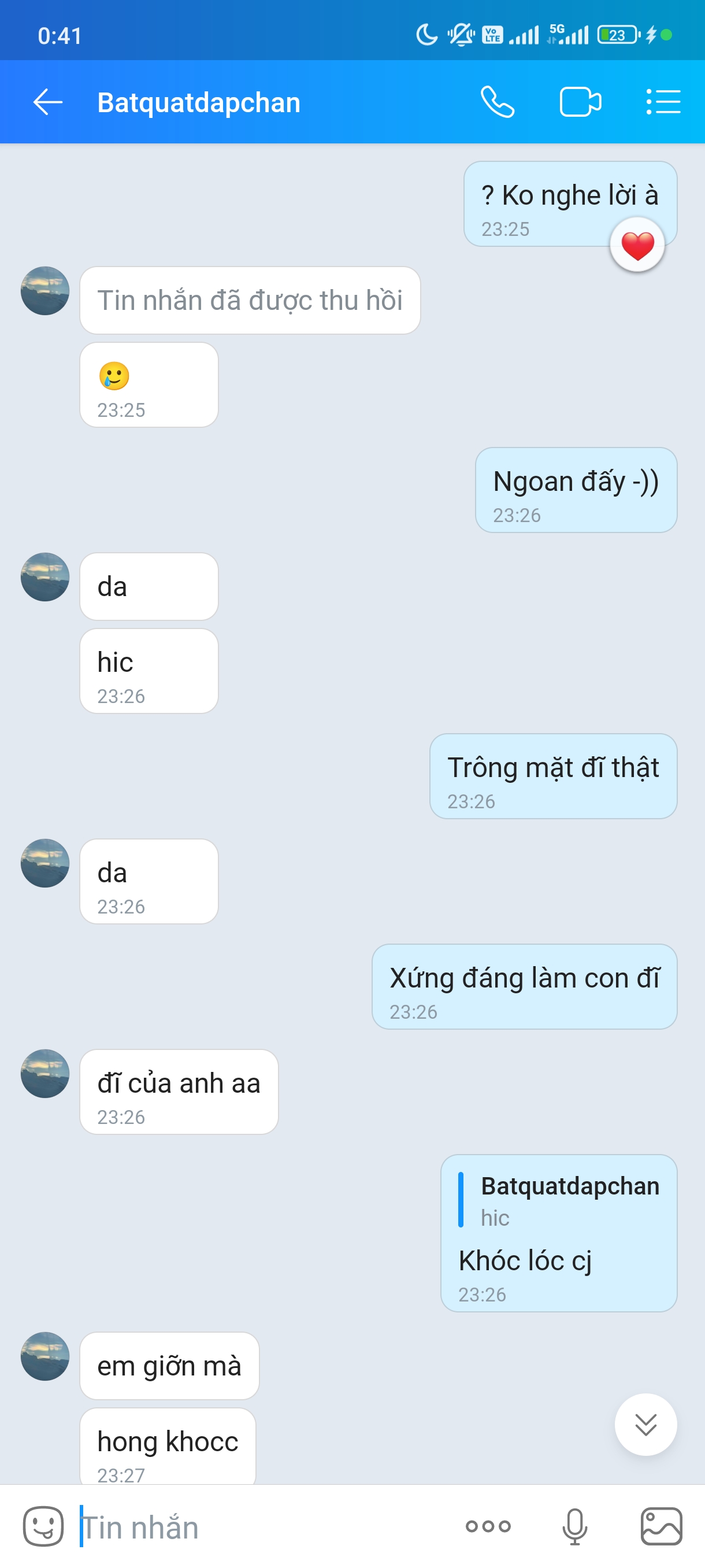
Task: Start a video call from the header
Action: (x=580, y=102)
